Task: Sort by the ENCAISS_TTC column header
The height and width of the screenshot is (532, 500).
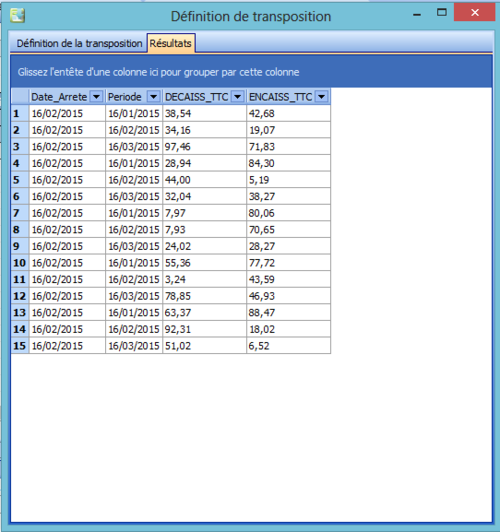Action: tap(281, 97)
